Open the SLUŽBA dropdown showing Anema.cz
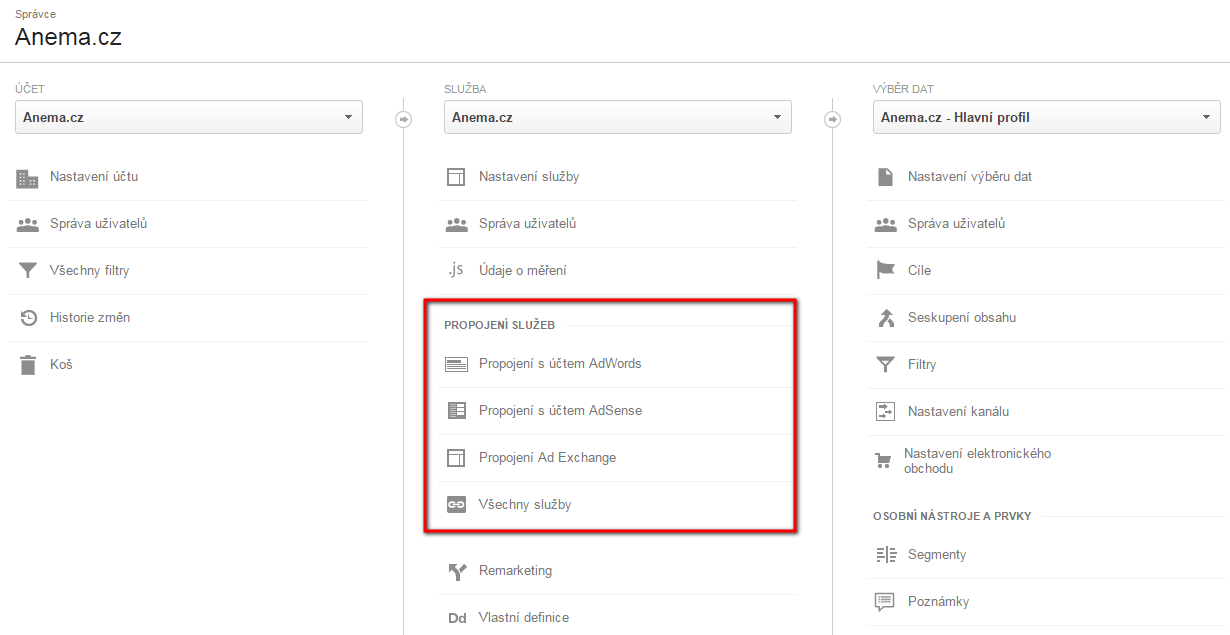Image resolution: width=1230 pixels, height=635 pixels. pyautogui.click(x=618, y=117)
